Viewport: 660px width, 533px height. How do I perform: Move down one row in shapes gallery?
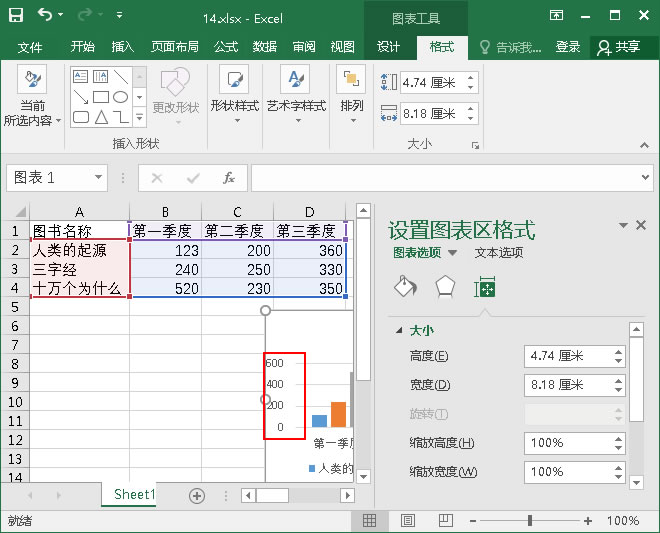(140, 97)
